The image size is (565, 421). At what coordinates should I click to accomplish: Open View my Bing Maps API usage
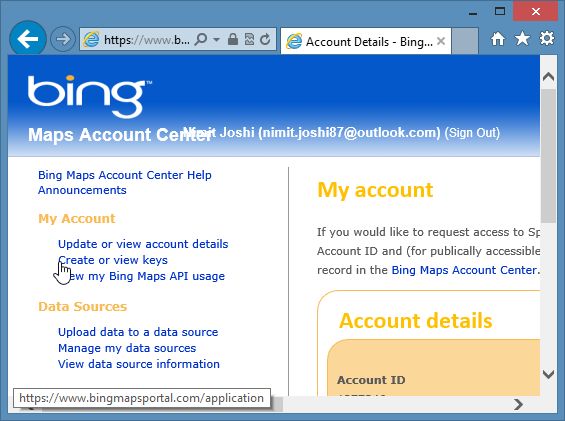(141, 276)
